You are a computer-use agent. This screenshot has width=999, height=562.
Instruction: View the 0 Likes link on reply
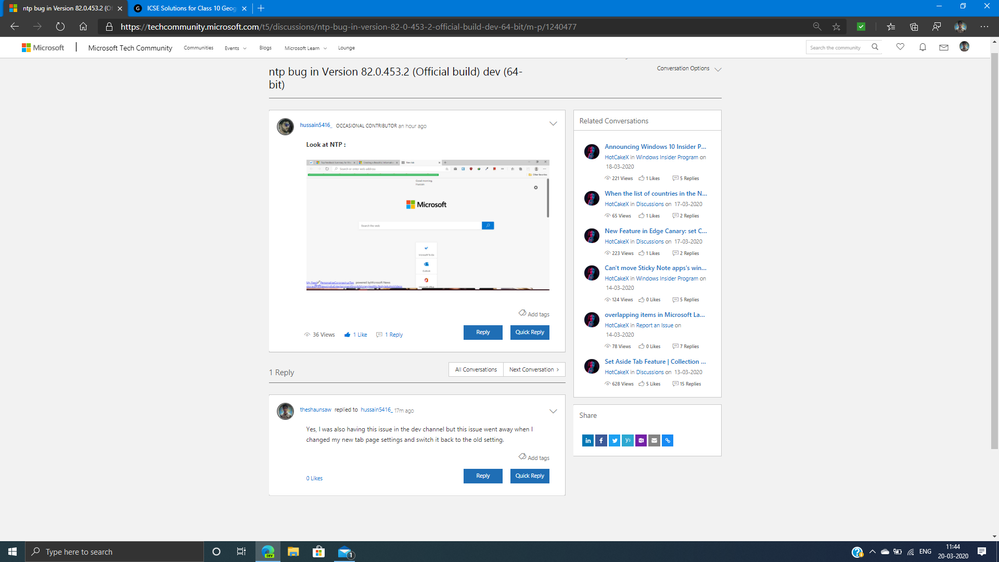(314, 478)
